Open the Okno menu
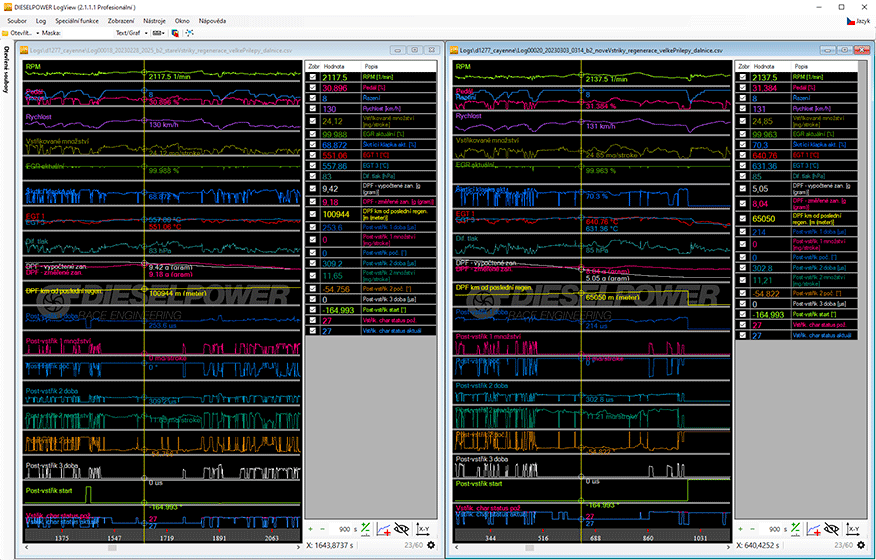876x560 pixels. pos(182,21)
